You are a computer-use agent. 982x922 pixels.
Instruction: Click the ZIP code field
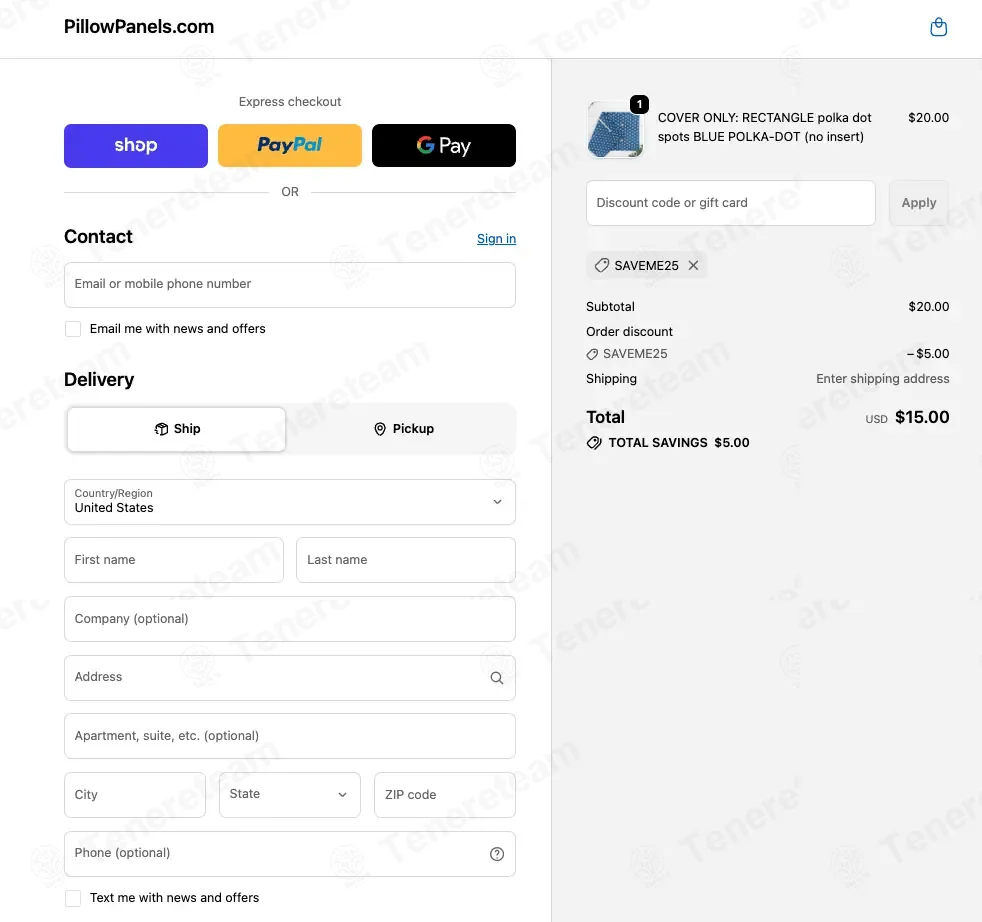[x=445, y=795]
